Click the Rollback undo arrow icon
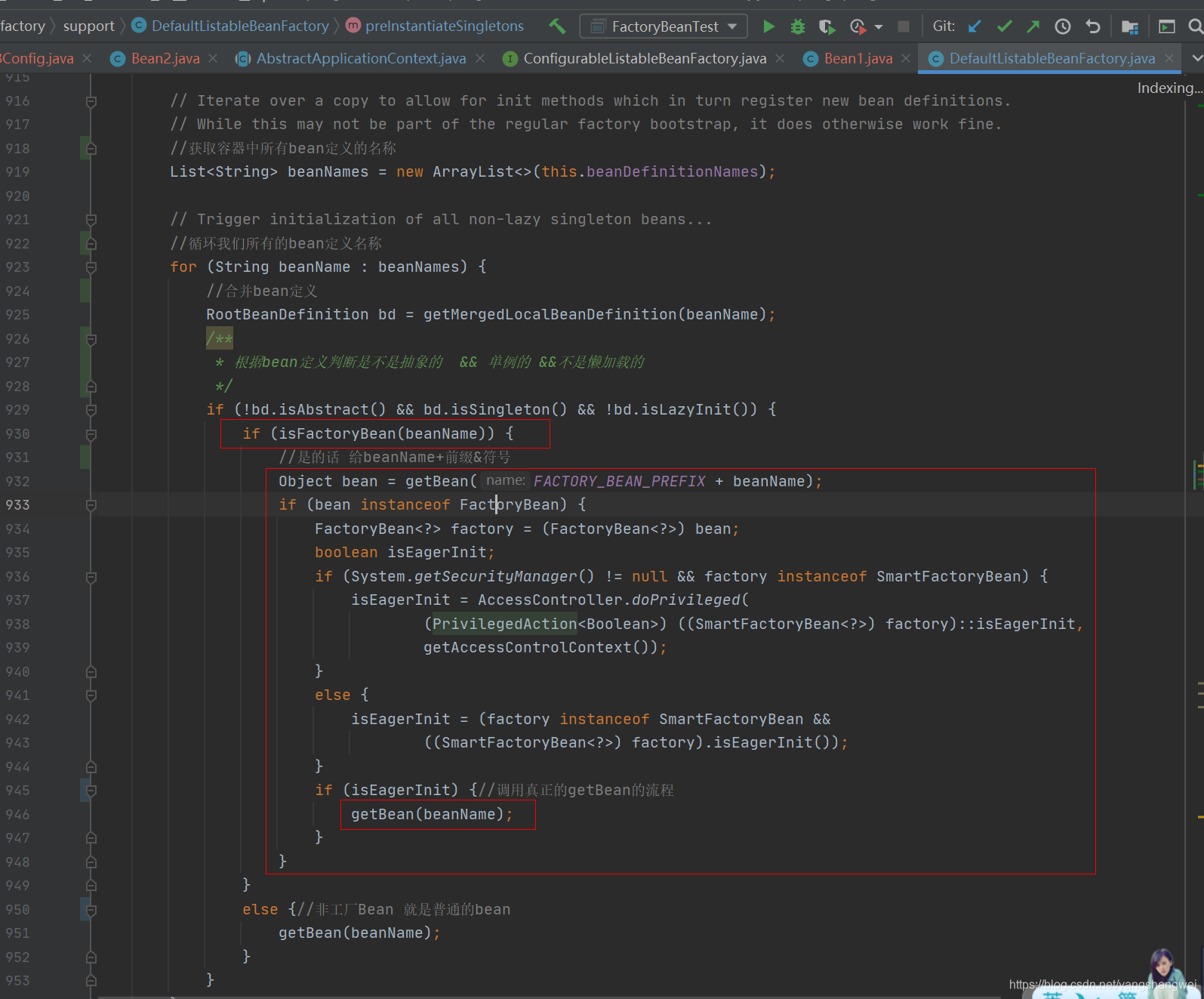Viewport: 1204px width, 999px height. point(1093,26)
